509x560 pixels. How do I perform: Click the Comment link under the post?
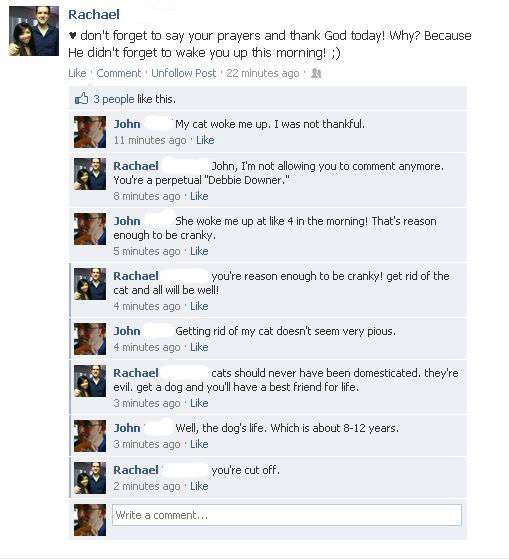click(x=119, y=73)
